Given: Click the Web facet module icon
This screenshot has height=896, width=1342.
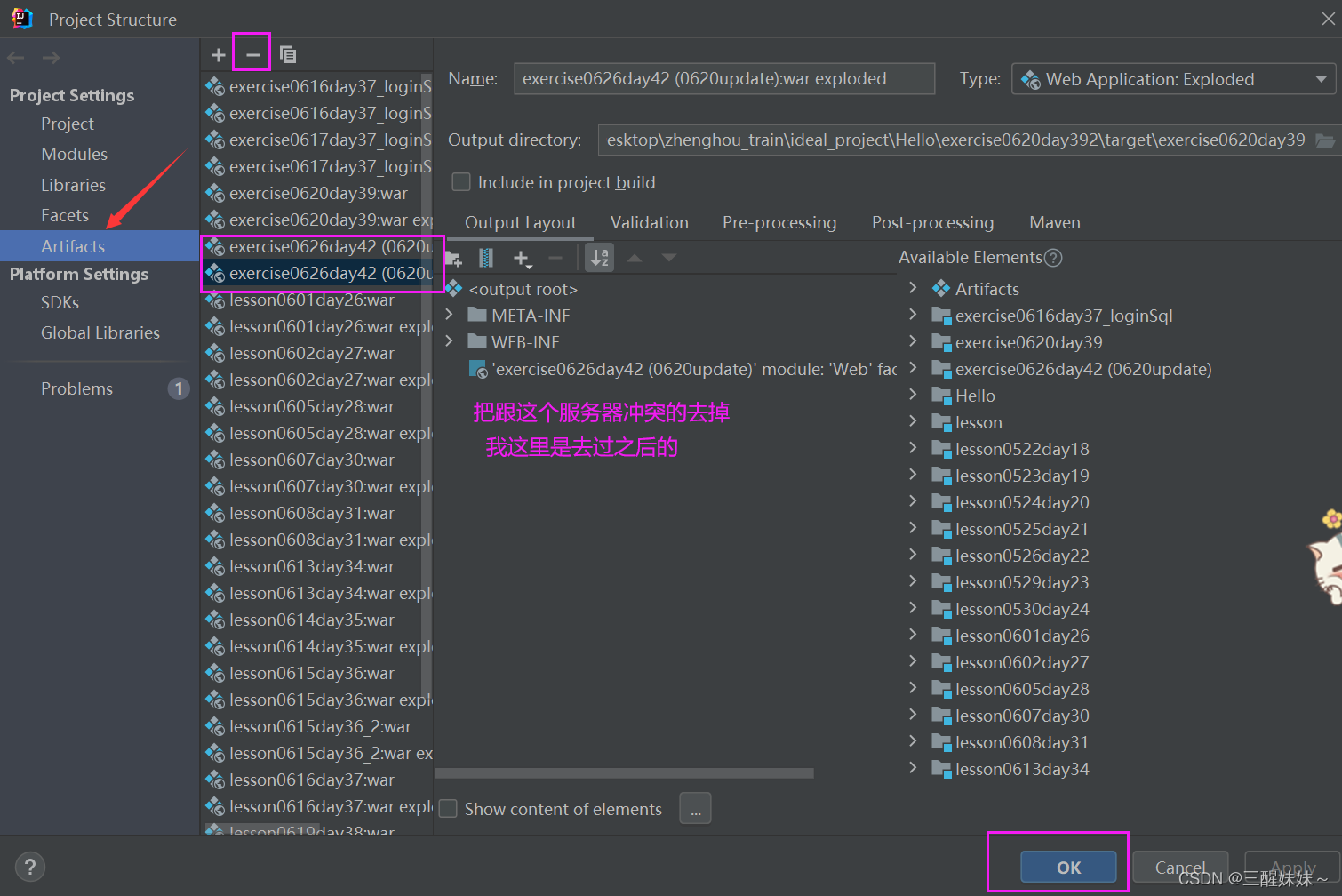Looking at the screenshot, I should click(x=478, y=369).
